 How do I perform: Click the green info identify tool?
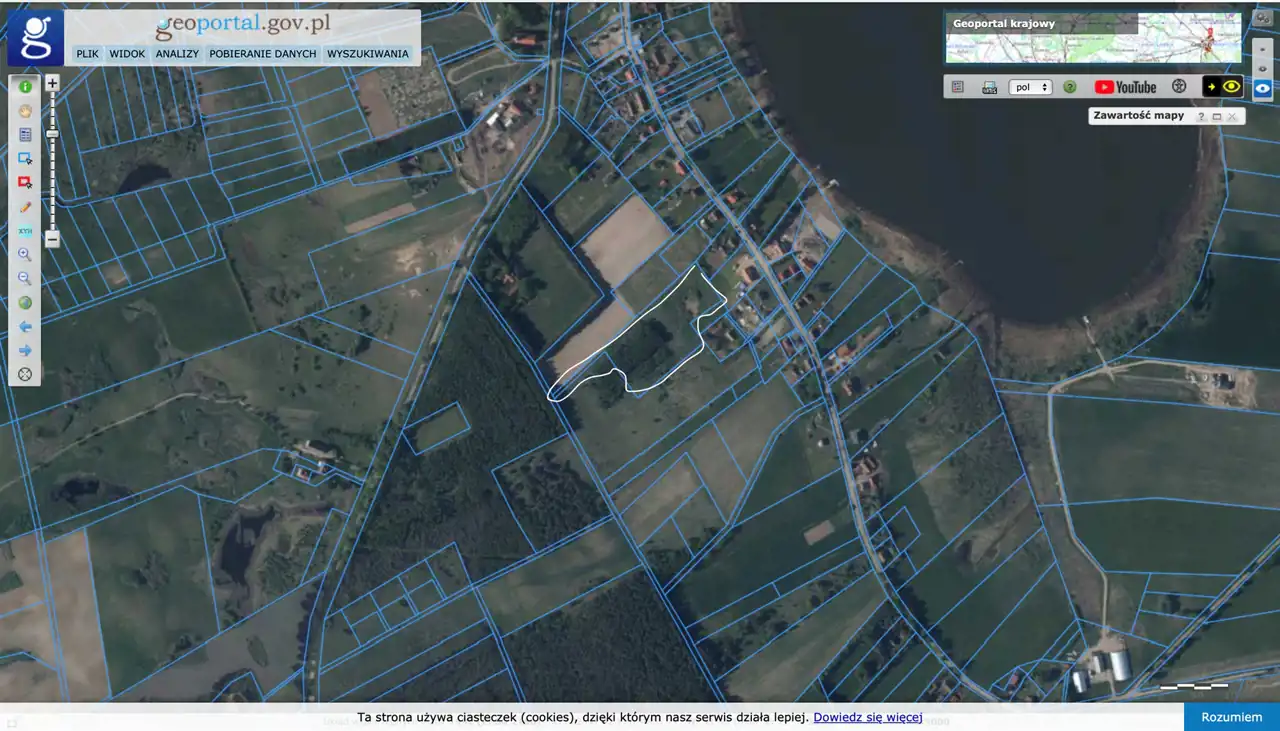pyautogui.click(x=25, y=87)
